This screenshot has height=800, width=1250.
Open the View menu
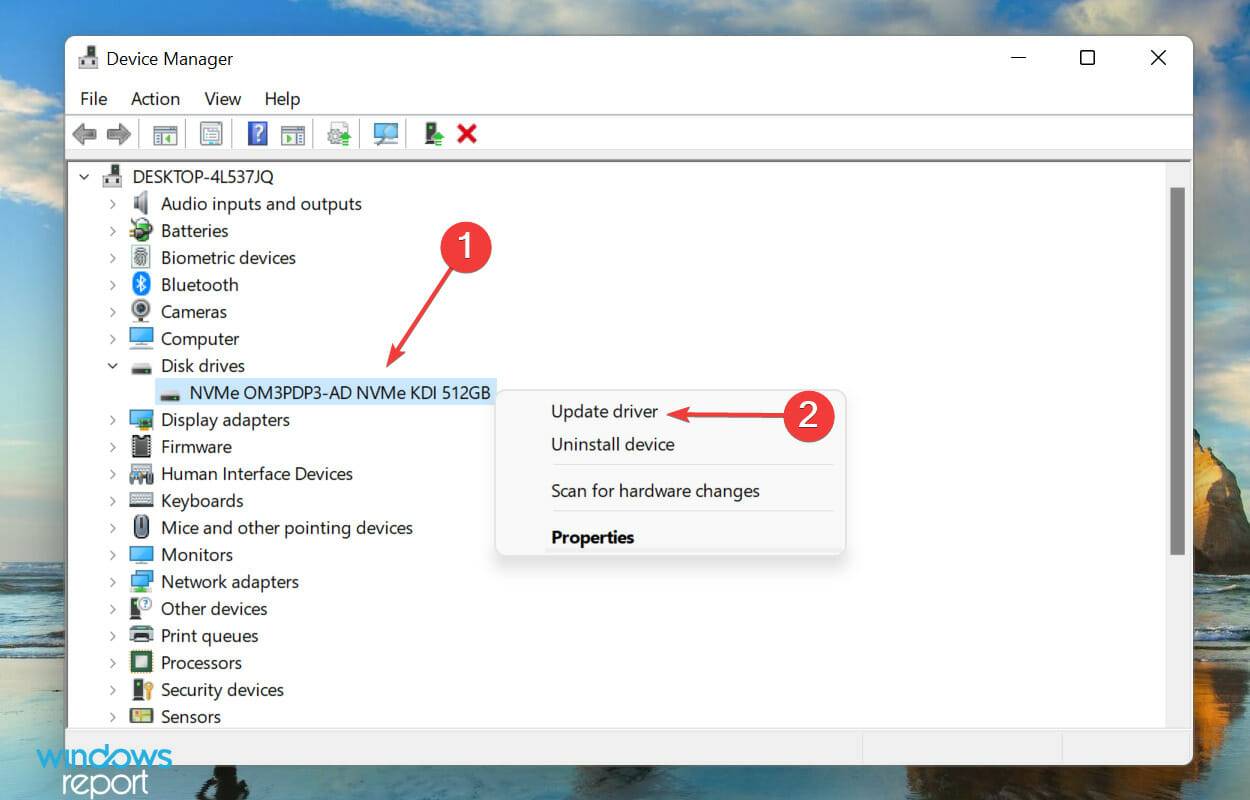pos(222,99)
